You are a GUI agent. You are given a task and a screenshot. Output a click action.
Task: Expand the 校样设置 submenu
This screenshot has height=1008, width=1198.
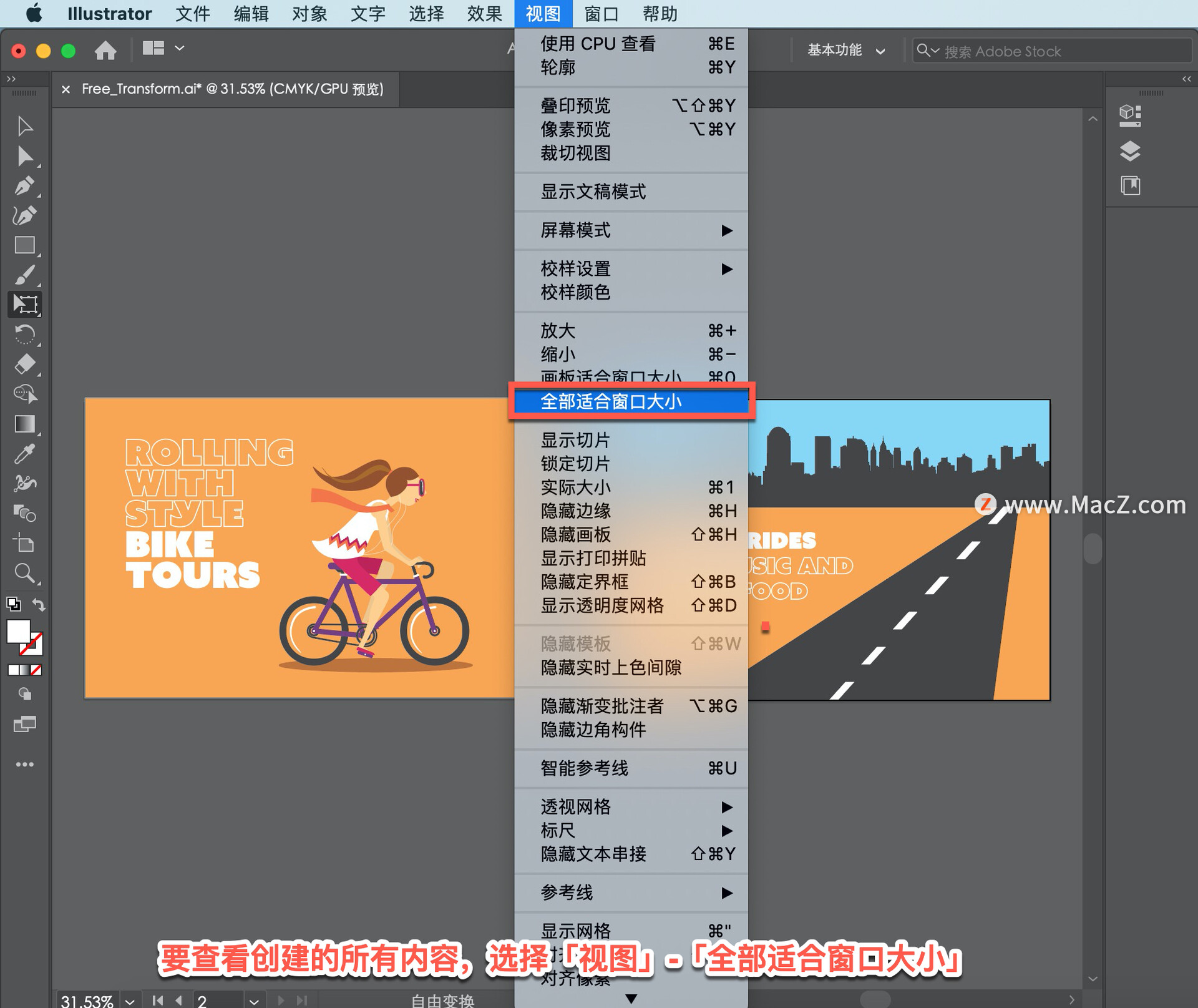631,269
